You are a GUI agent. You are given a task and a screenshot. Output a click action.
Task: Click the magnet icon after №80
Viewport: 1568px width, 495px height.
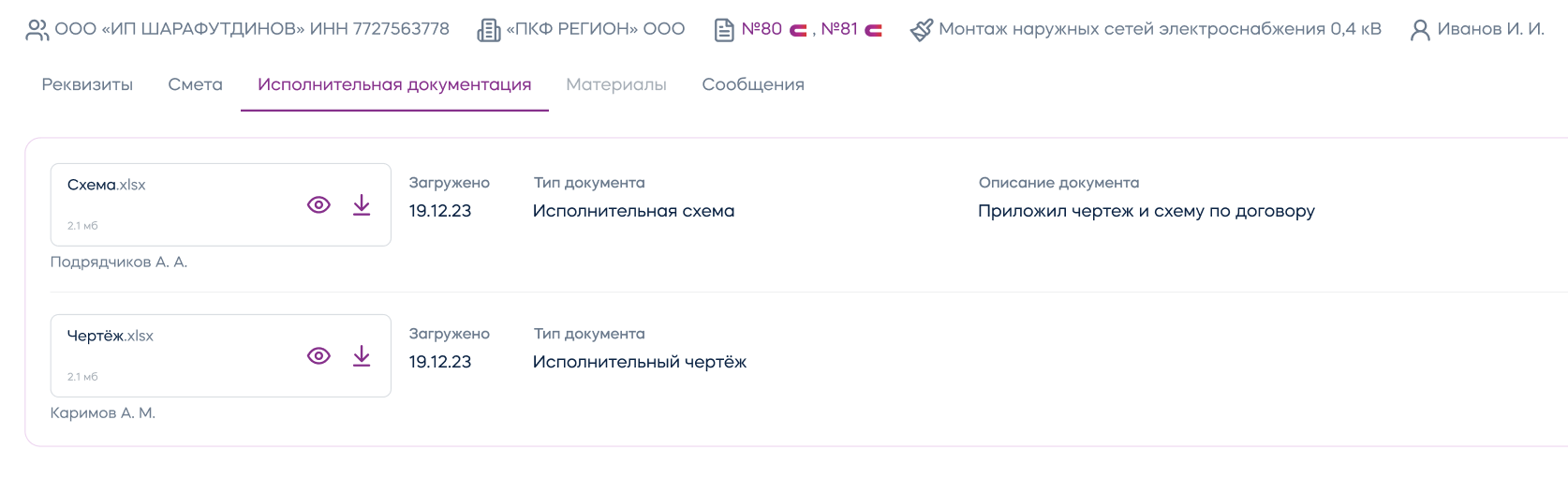(x=798, y=31)
